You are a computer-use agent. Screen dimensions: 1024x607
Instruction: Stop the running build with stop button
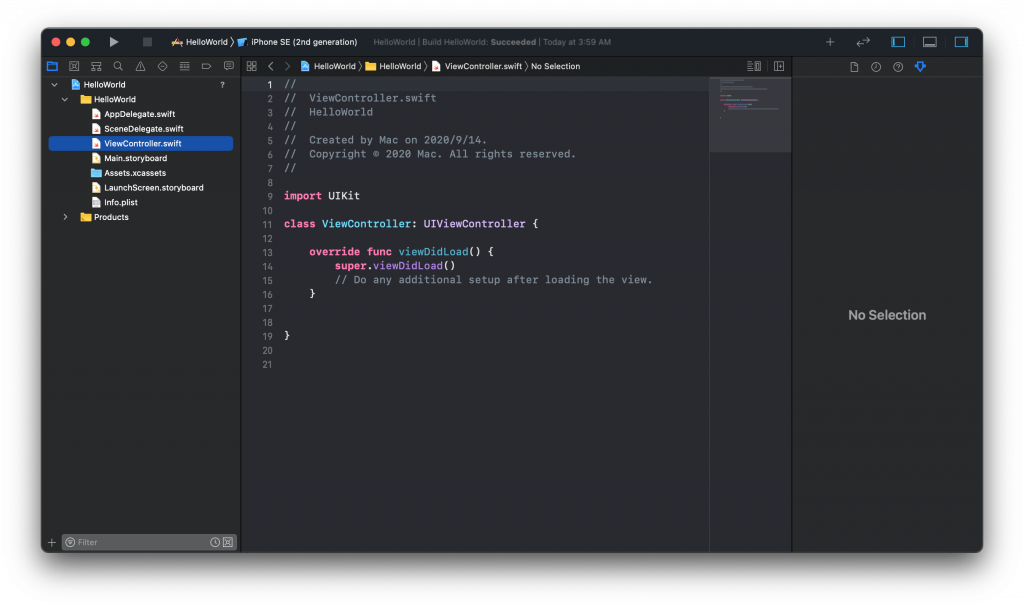click(147, 42)
